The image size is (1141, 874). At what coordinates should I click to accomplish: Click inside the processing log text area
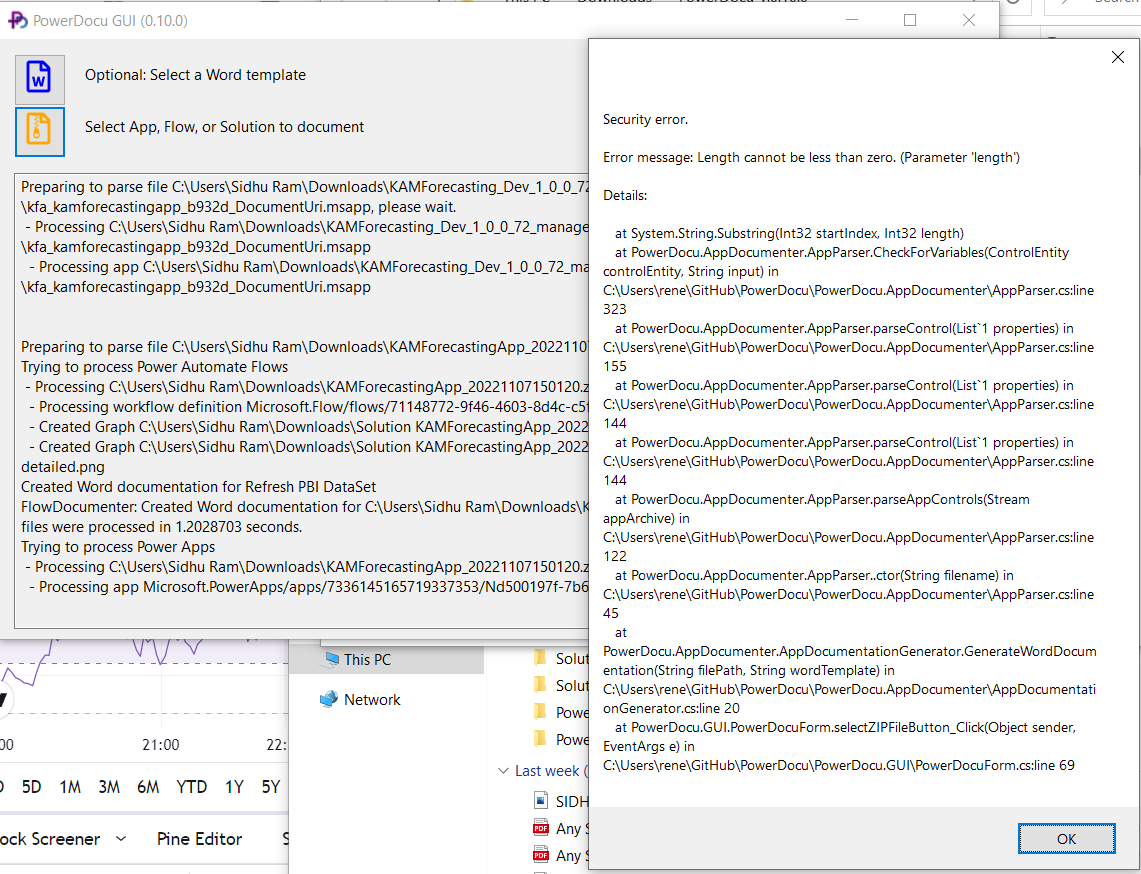(x=300, y=400)
